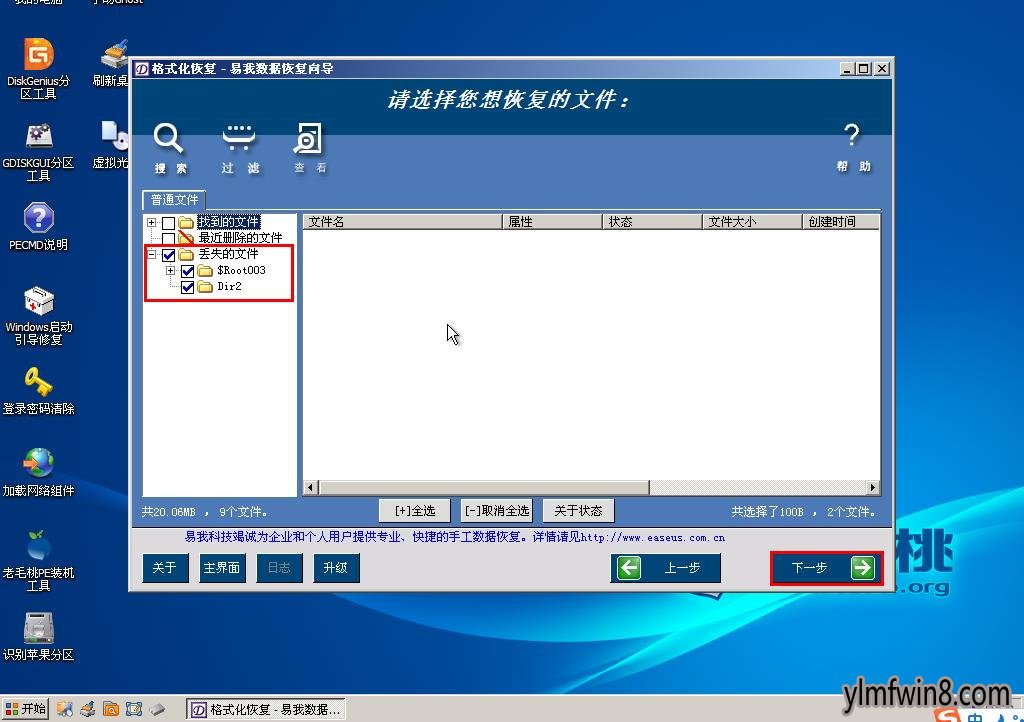This screenshot has width=1024, height=722.
Task: Launch 识别苹果分区 desktop icon
Action: click(x=39, y=636)
